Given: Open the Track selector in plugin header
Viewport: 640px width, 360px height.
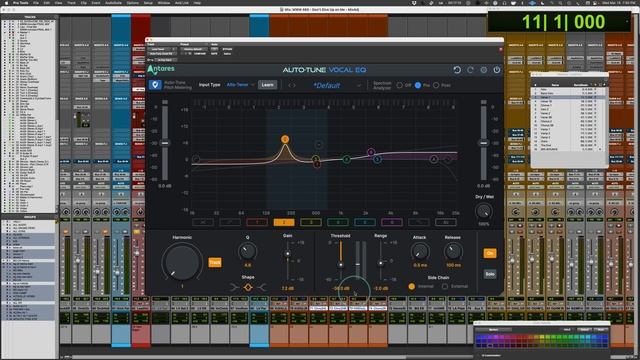Looking at the screenshot, I should (162, 49).
